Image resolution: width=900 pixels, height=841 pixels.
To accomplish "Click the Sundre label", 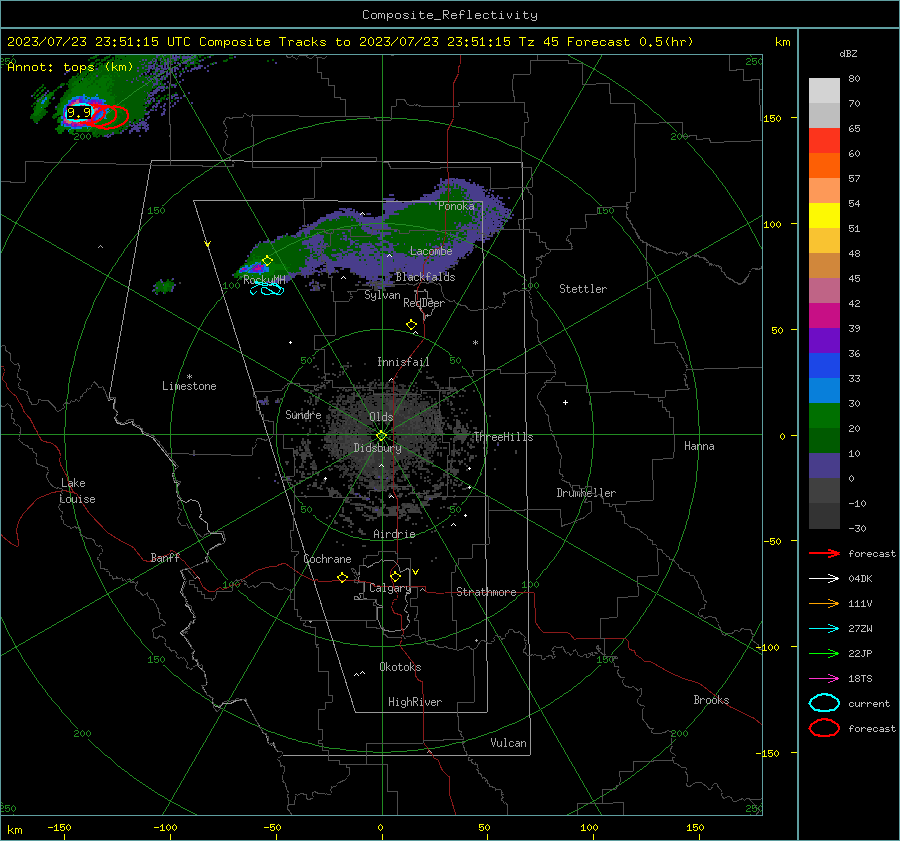I will pos(303,414).
